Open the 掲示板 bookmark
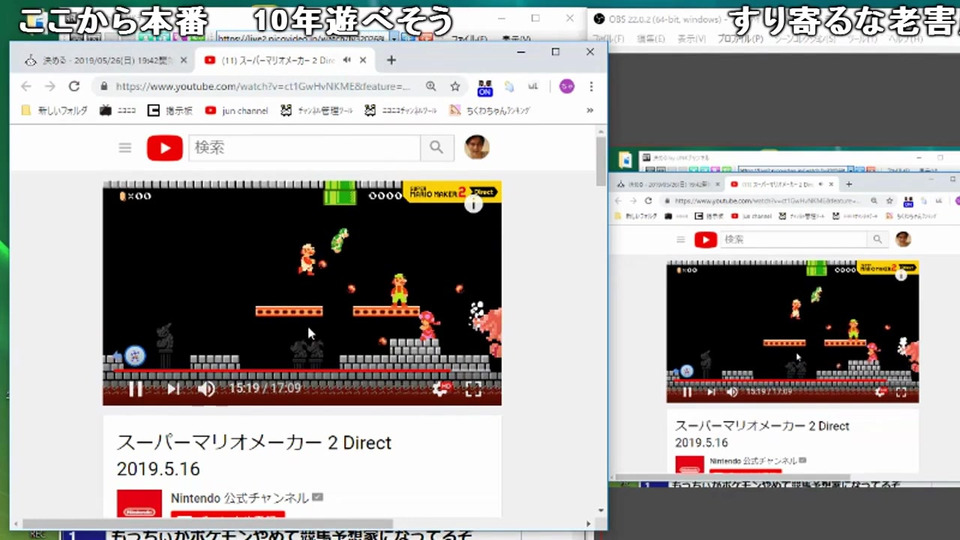Image resolution: width=960 pixels, height=540 pixels. [170, 110]
